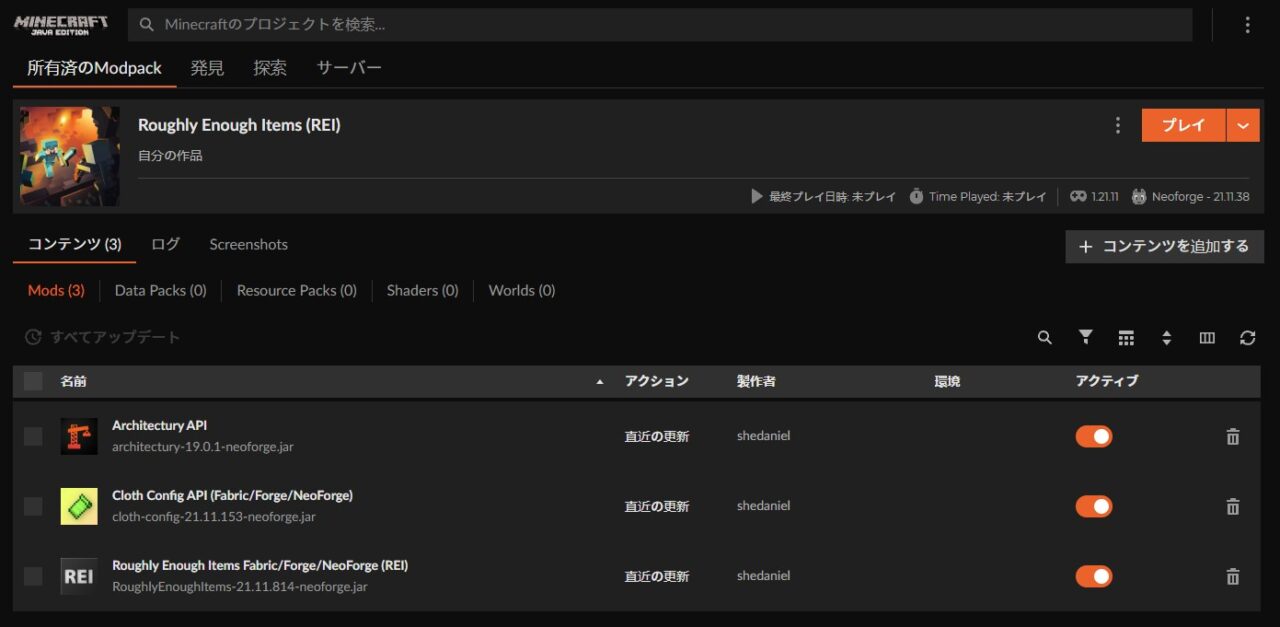The height and width of the screenshot is (627, 1280).
Task: Click コンテンツを追加する to add content
Action: click(1164, 246)
